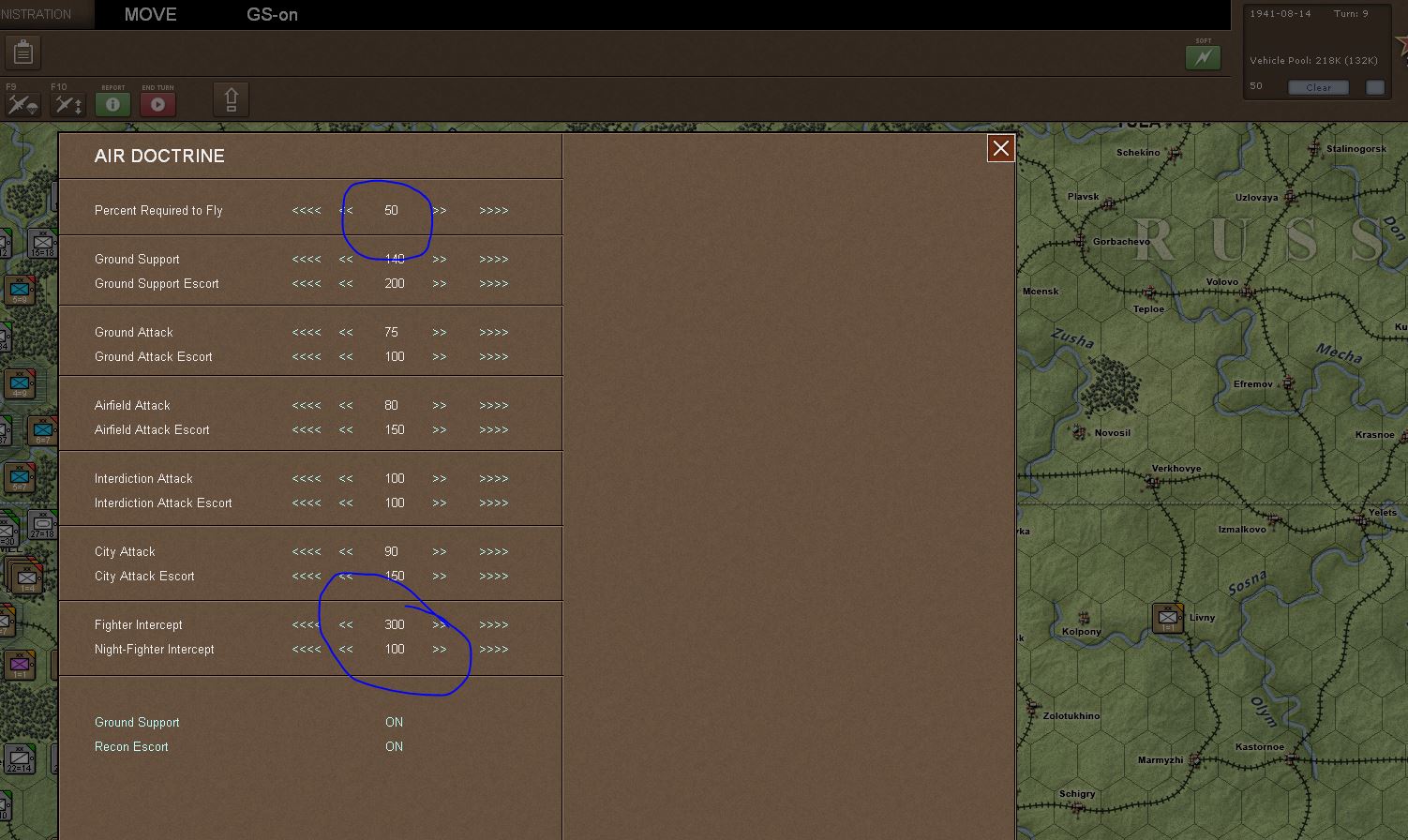1408x840 pixels.
Task: Increase Percent Required to Fly with >>>>
Action: click(494, 210)
